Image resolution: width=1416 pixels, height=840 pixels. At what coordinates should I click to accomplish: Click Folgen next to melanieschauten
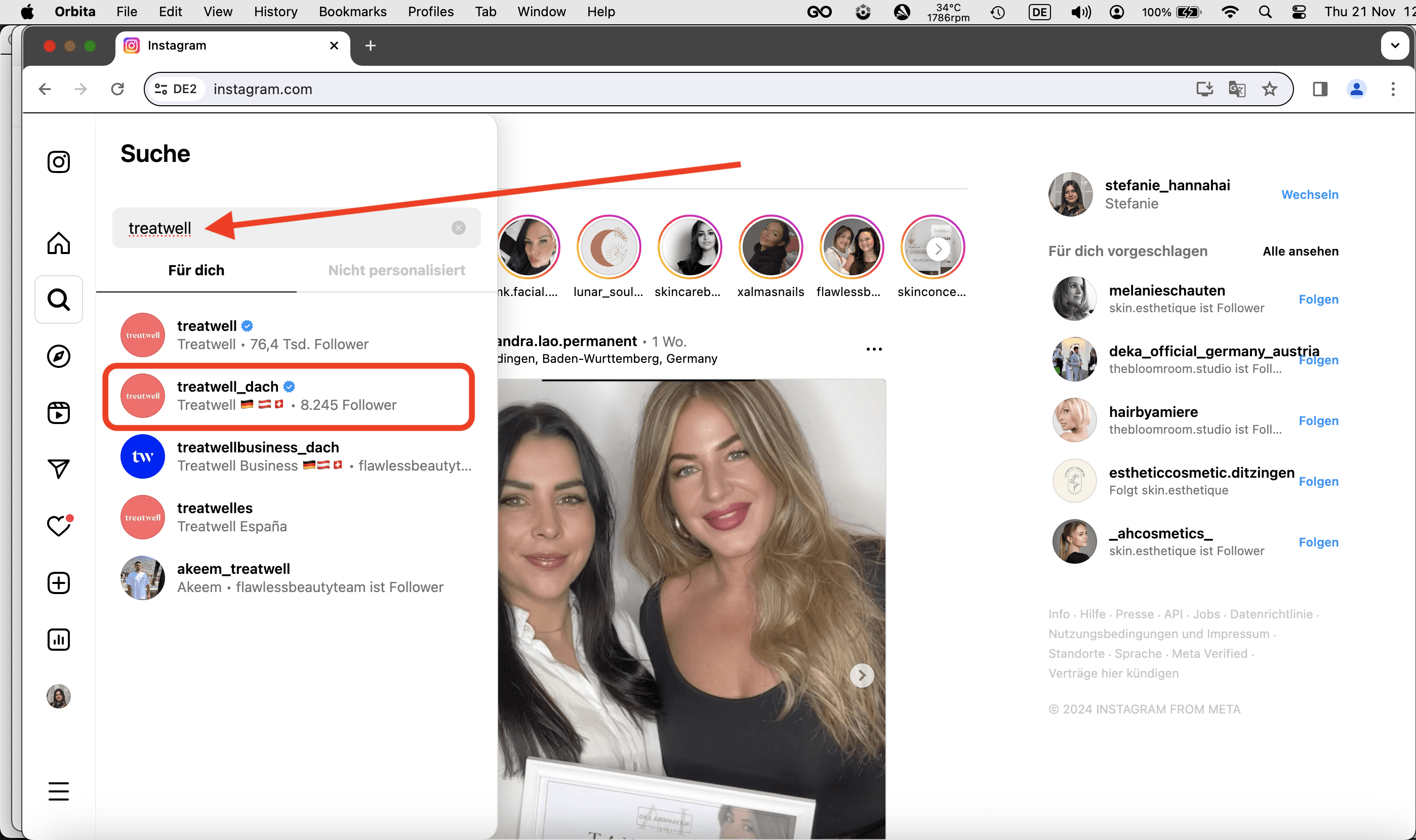point(1318,299)
